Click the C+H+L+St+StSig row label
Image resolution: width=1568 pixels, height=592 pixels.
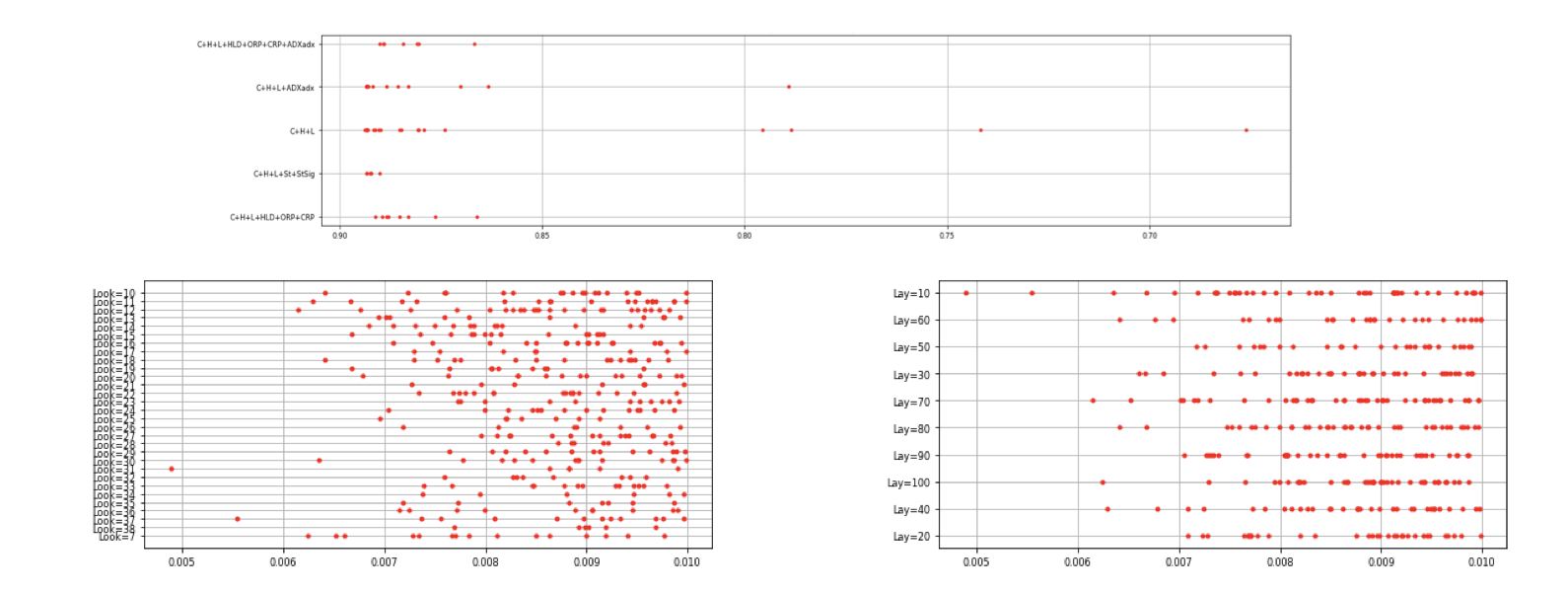pyautogui.click(x=284, y=175)
